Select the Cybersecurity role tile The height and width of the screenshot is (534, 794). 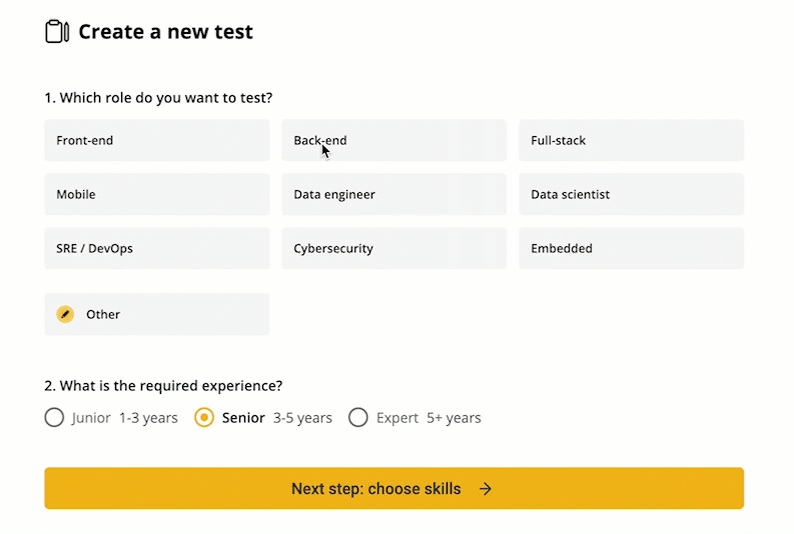pyautogui.click(x=394, y=249)
